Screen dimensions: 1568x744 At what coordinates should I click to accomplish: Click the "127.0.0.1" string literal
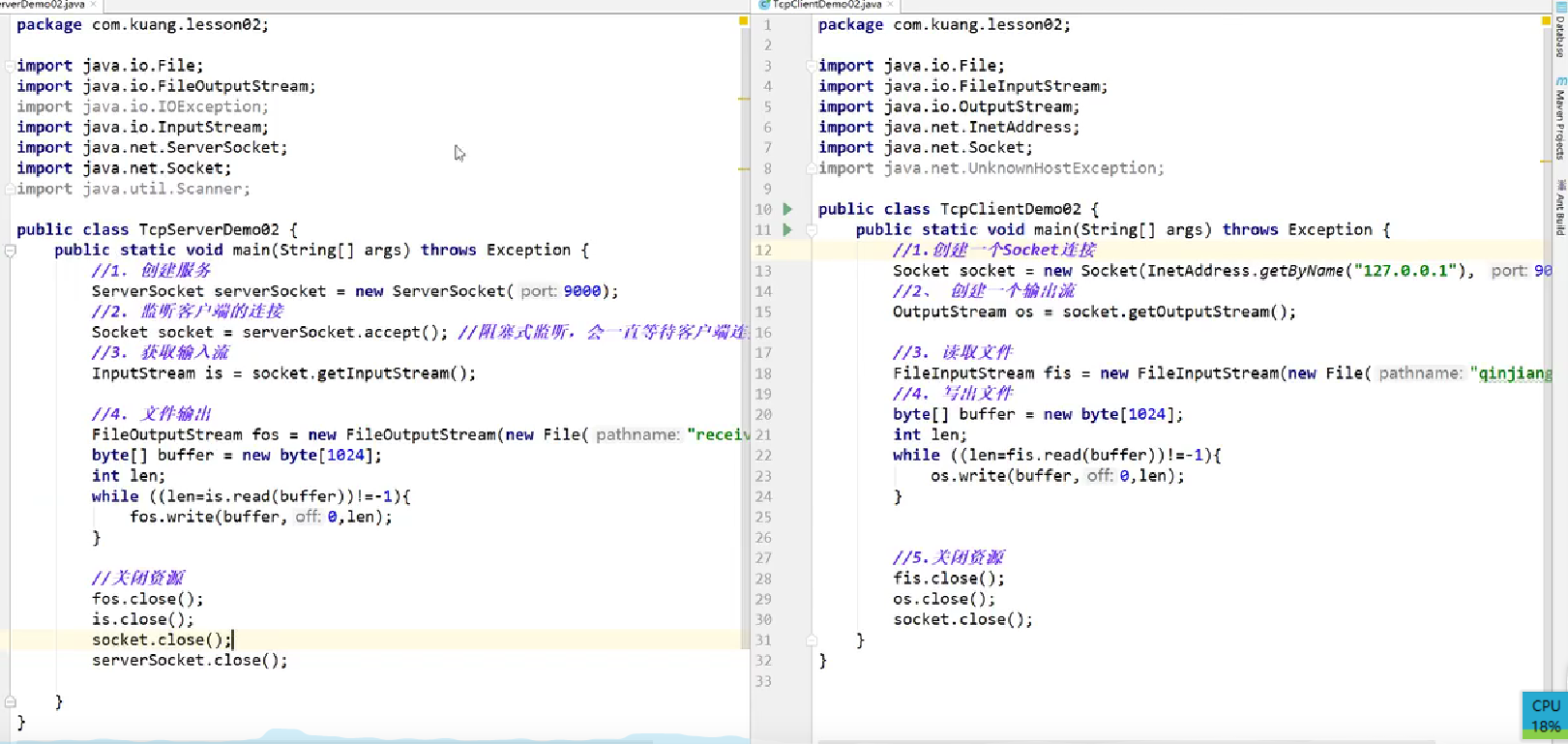(1405, 271)
